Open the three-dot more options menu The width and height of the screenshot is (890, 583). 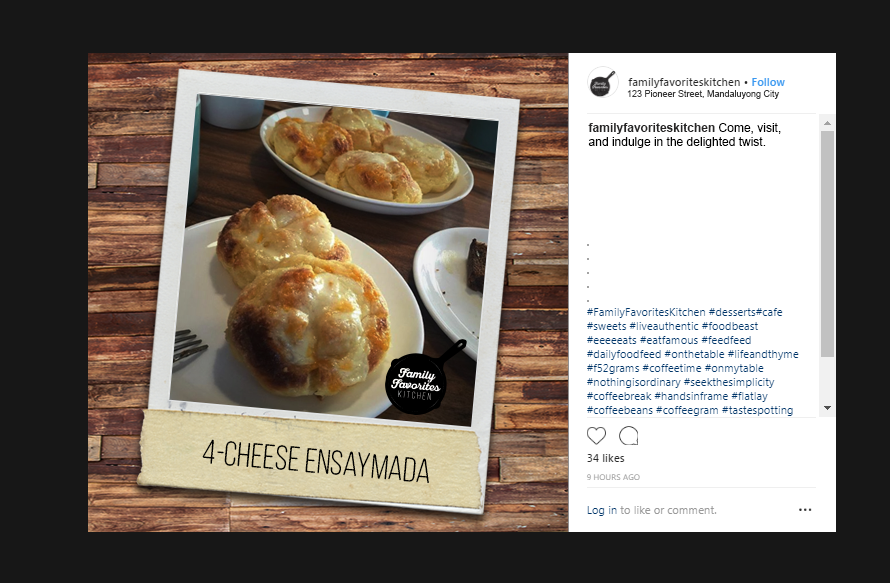coord(805,510)
